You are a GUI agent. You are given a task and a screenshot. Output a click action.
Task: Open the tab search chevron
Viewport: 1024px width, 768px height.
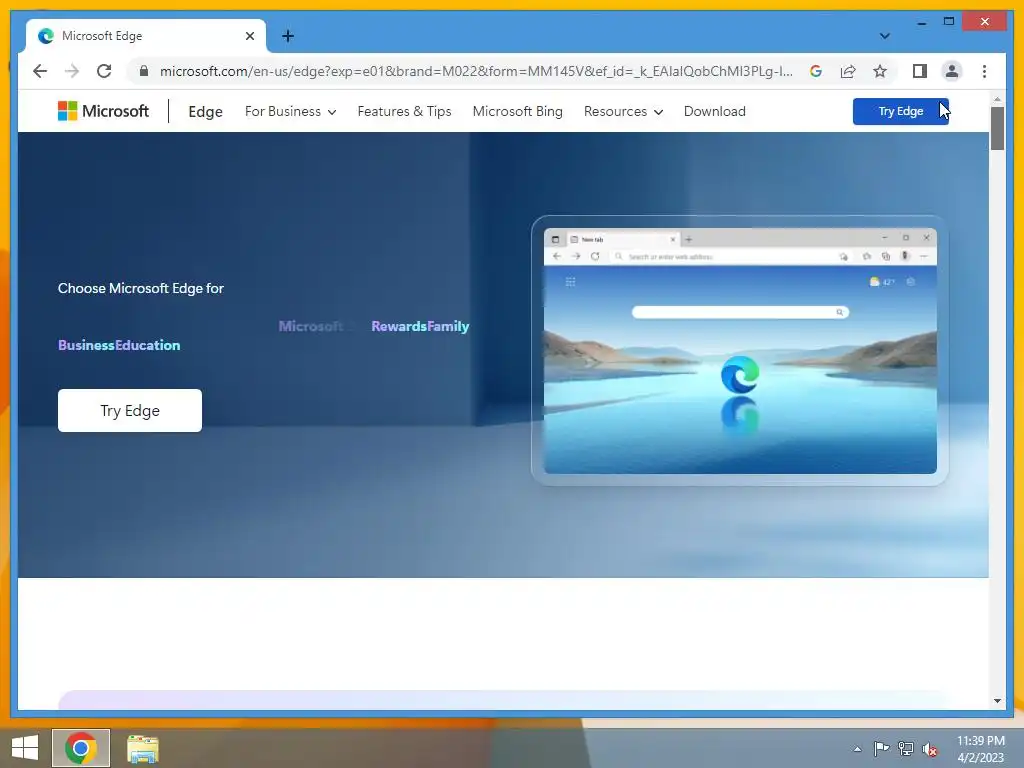point(884,36)
